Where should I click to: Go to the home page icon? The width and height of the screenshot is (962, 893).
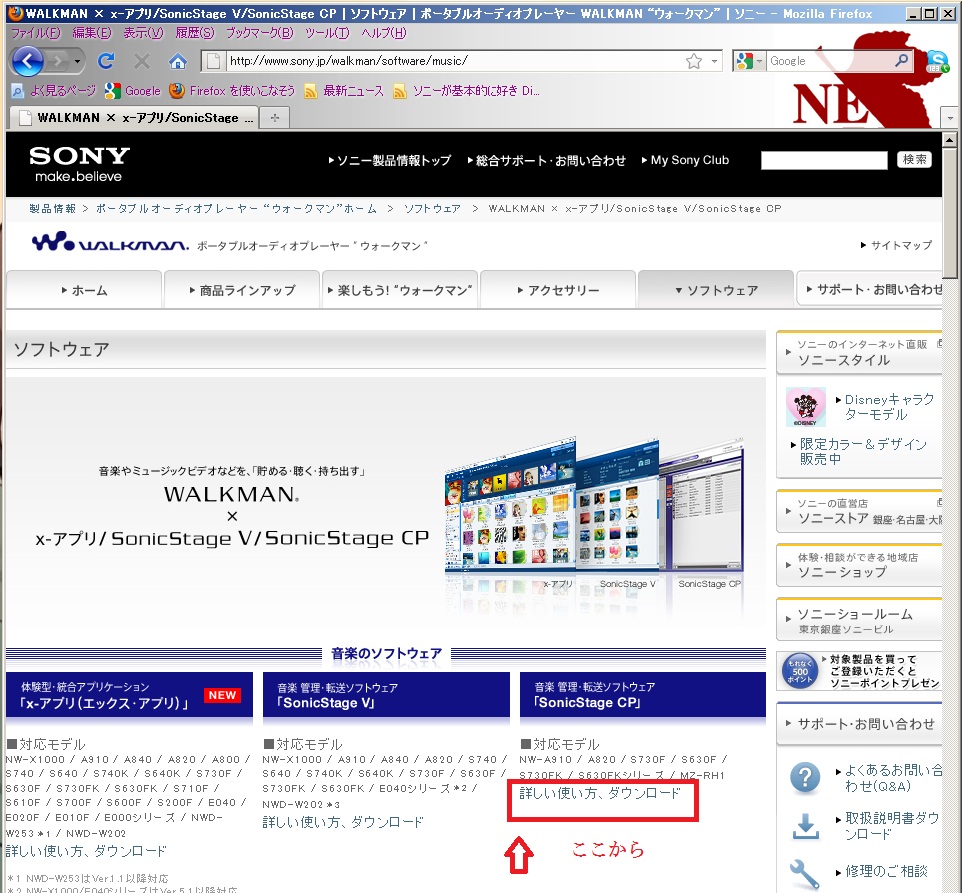(x=177, y=61)
